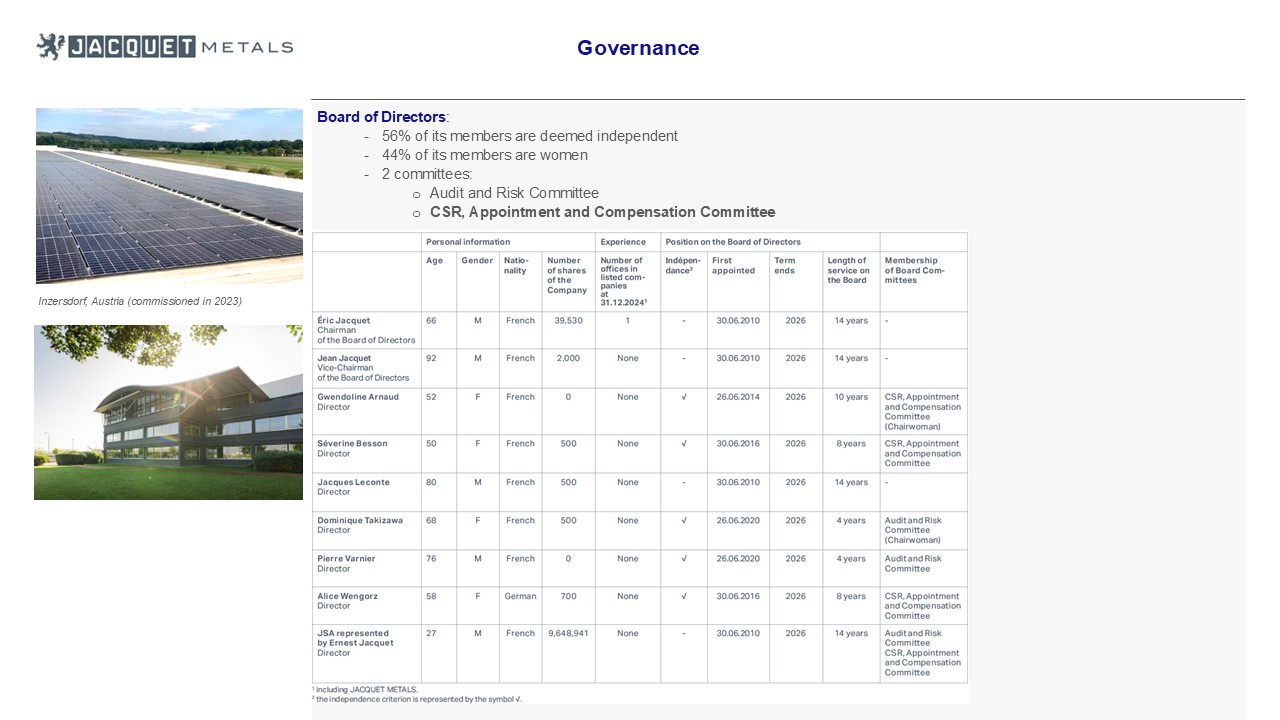Click Dominique Takizawa's Audit and Risk Chairwoman cell
Screen dimensions: 1280x720
coord(913,530)
